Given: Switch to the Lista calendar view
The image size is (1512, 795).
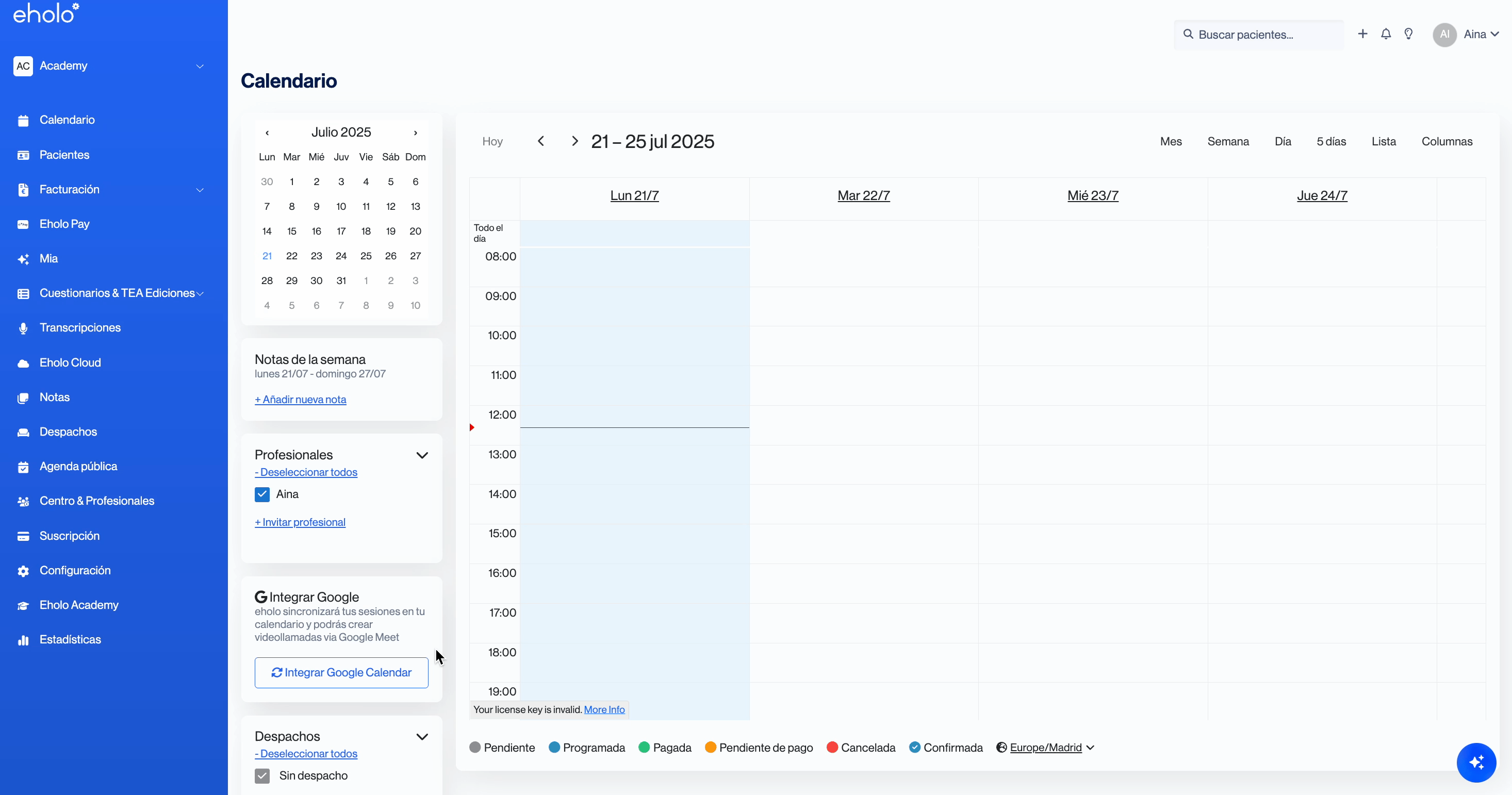Looking at the screenshot, I should coord(1384,141).
